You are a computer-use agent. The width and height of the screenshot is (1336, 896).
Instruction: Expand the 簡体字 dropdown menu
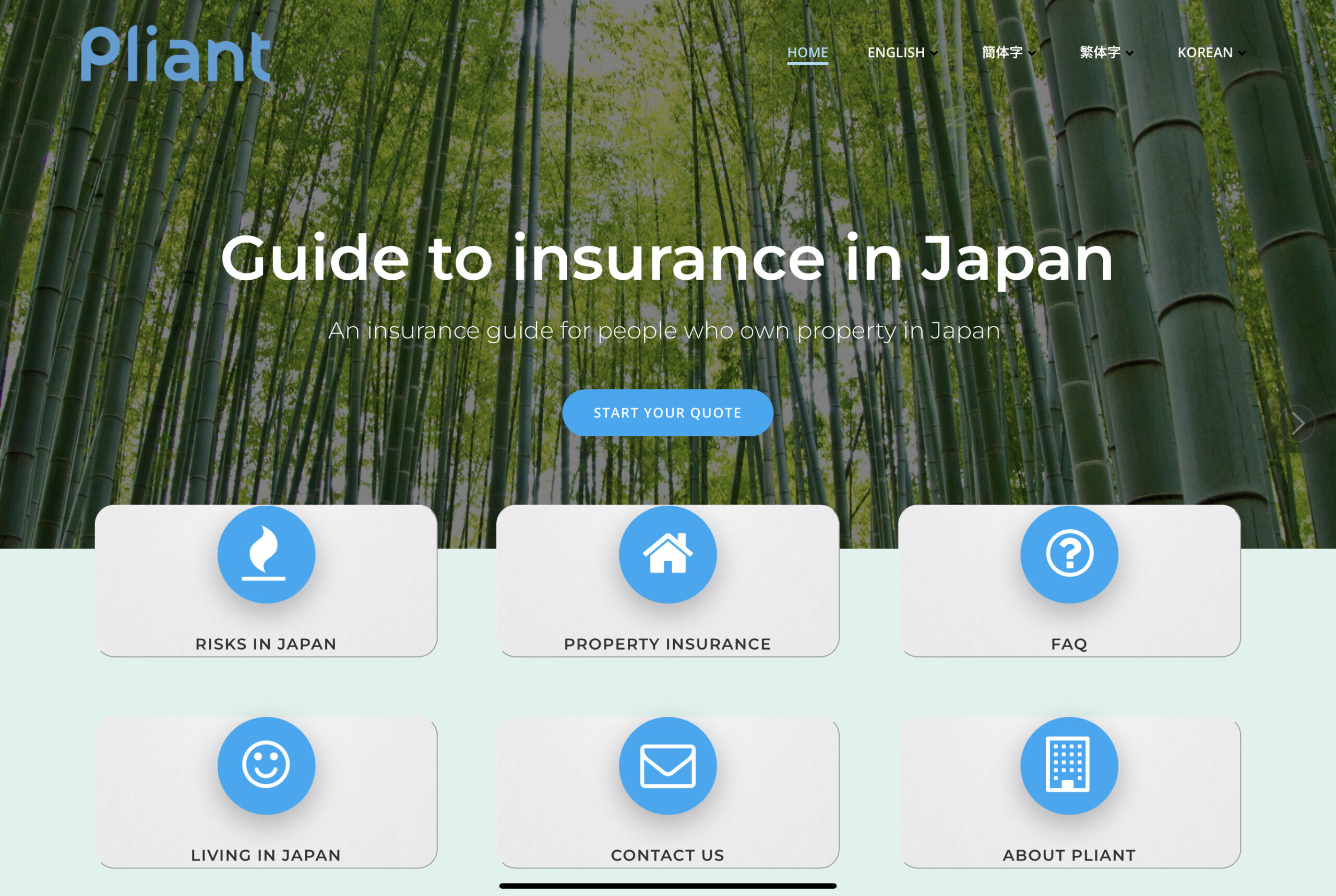point(1009,53)
